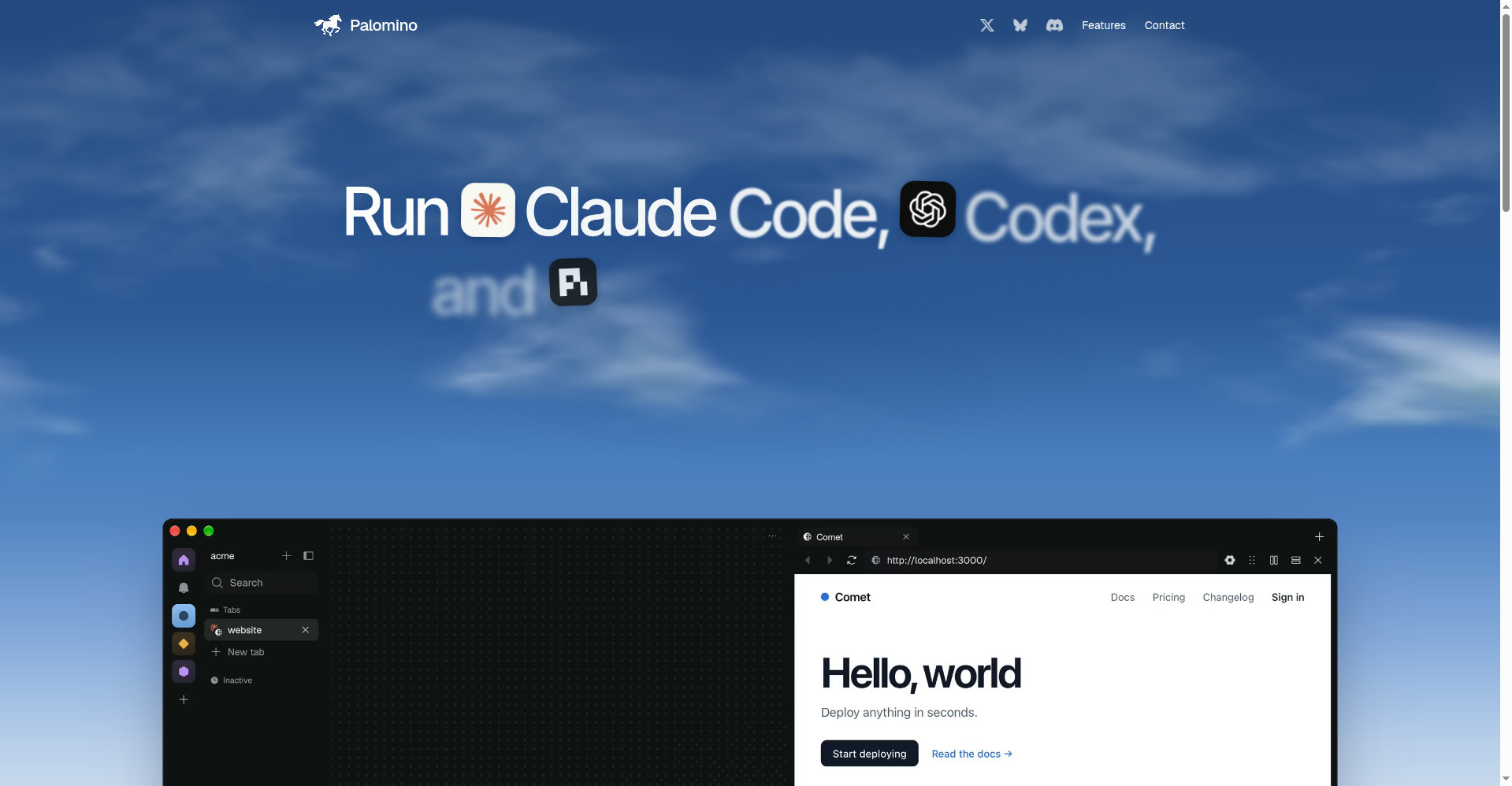
Task: Open the X (Twitter) social link
Action: (x=986, y=25)
